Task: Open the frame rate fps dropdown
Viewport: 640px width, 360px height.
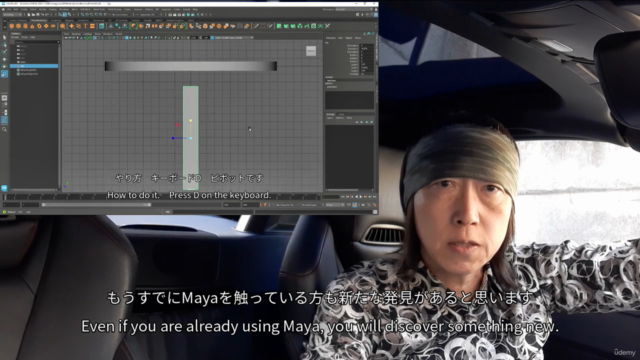Action: [335, 205]
